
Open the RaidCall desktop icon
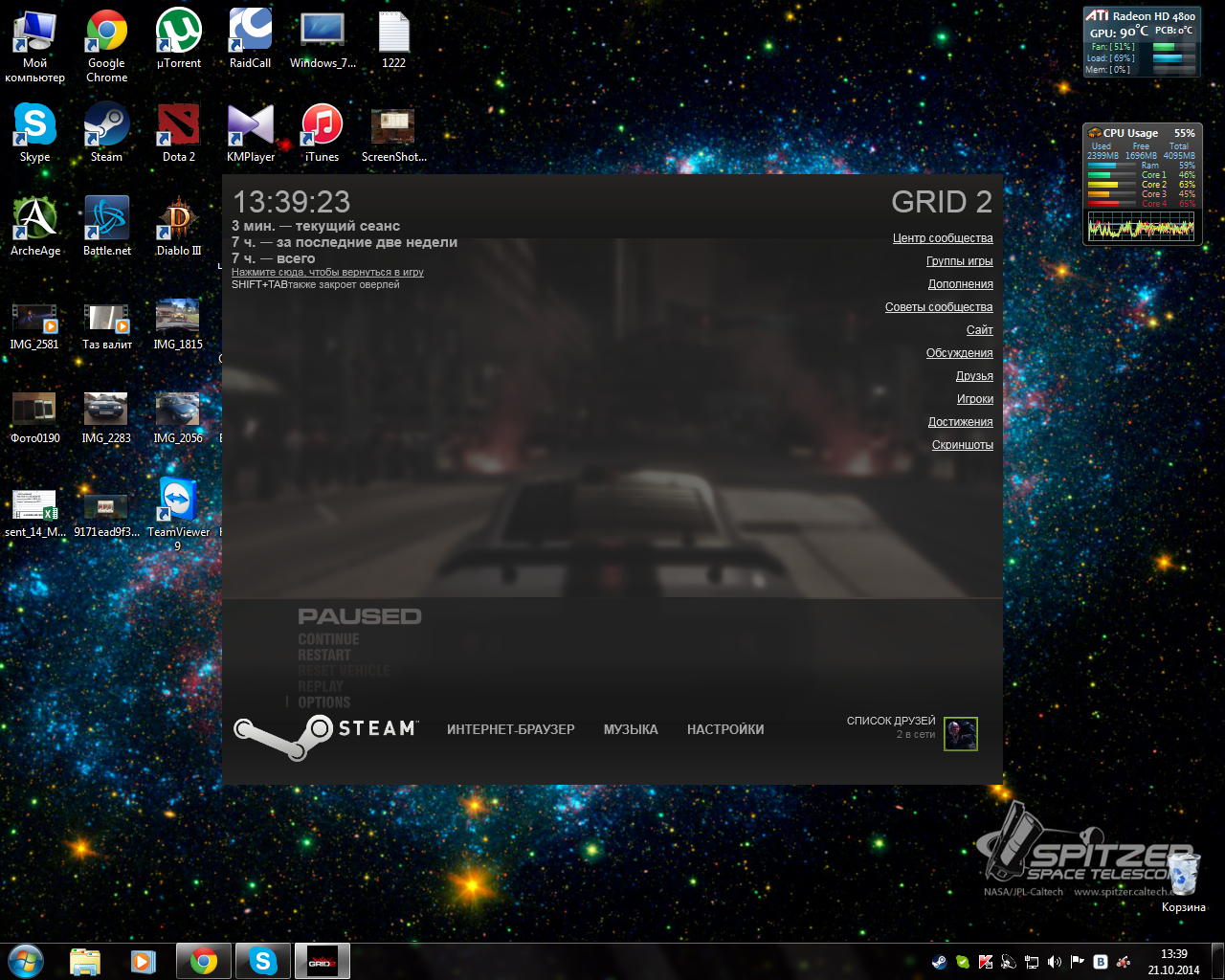pyautogui.click(x=250, y=38)
